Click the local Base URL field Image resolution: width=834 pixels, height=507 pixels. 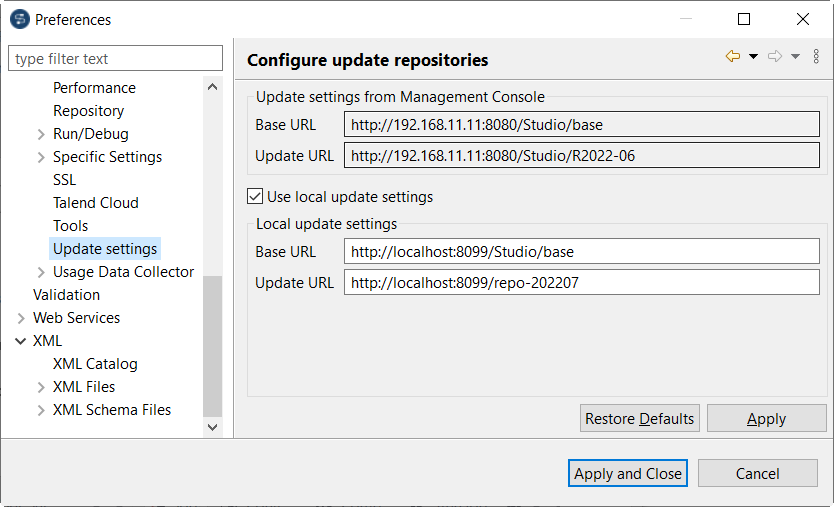tap(581, 252)
